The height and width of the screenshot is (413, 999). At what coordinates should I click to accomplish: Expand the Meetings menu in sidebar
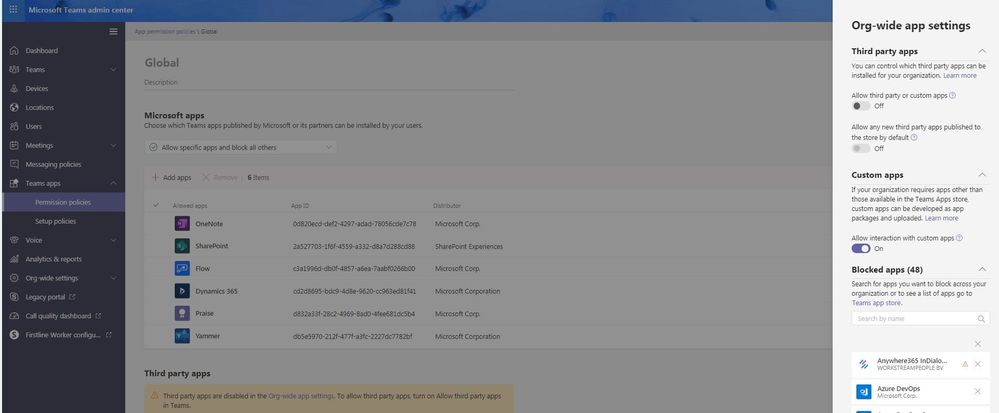(113, 145)
